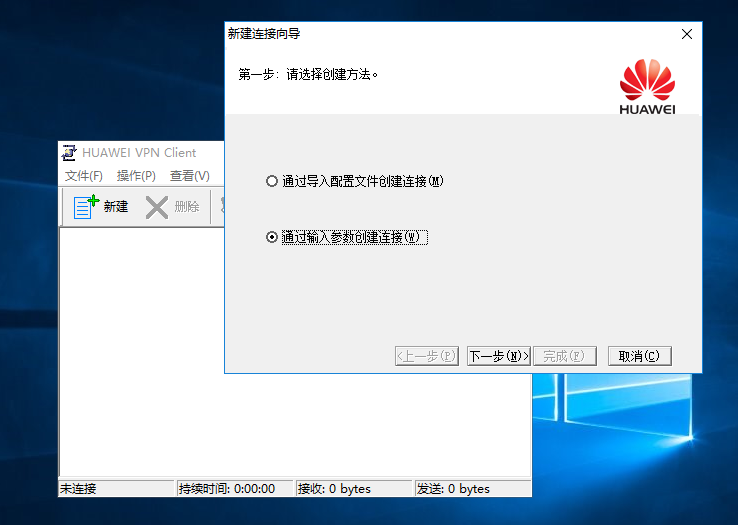Open the 文件(F) menu in VPN Client
Viewport: 738px width, 525px height.
click(84, 176)
